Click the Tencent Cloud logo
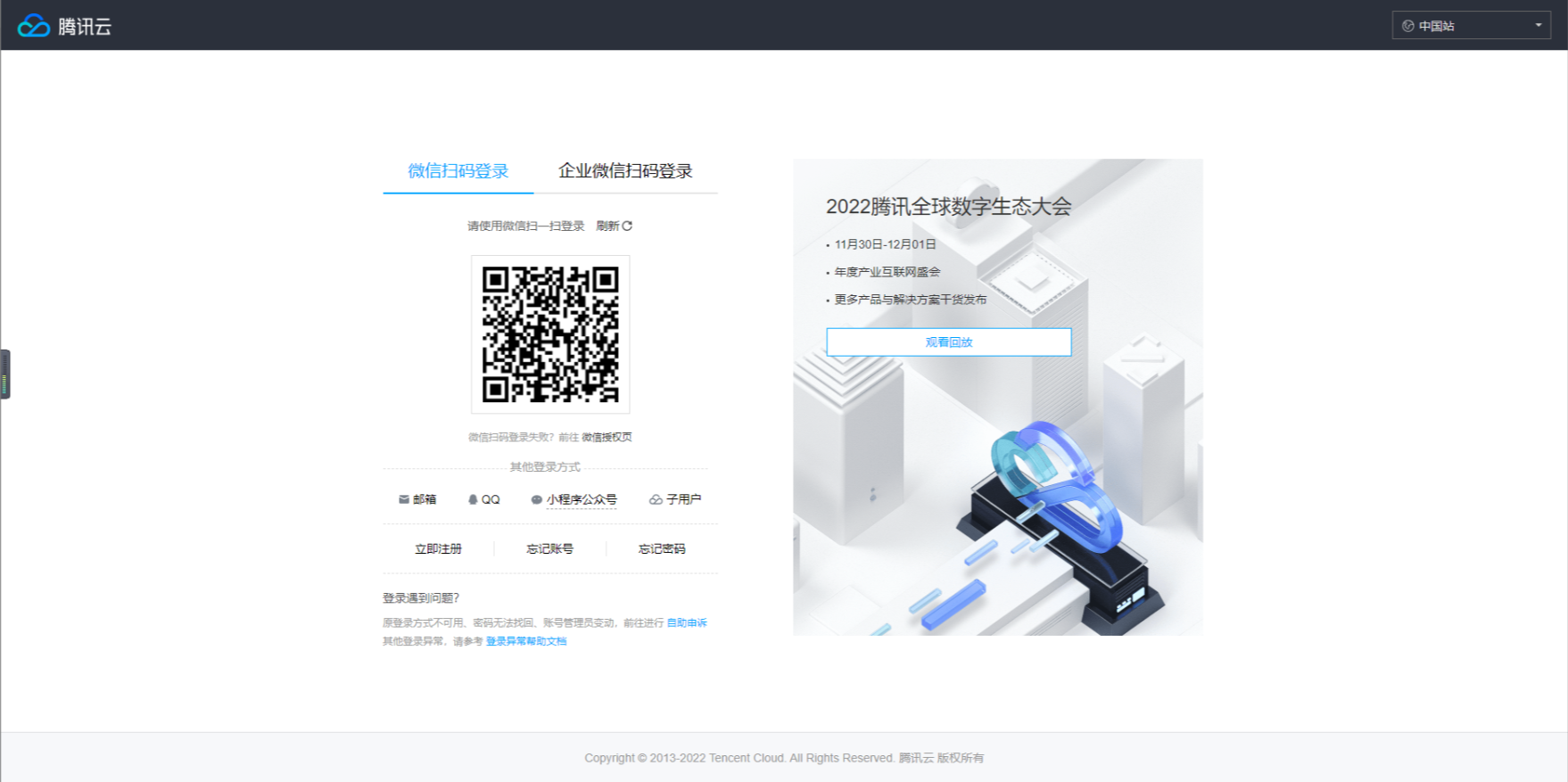Viewport: 1568px width, 782px height. pos(64,26)
